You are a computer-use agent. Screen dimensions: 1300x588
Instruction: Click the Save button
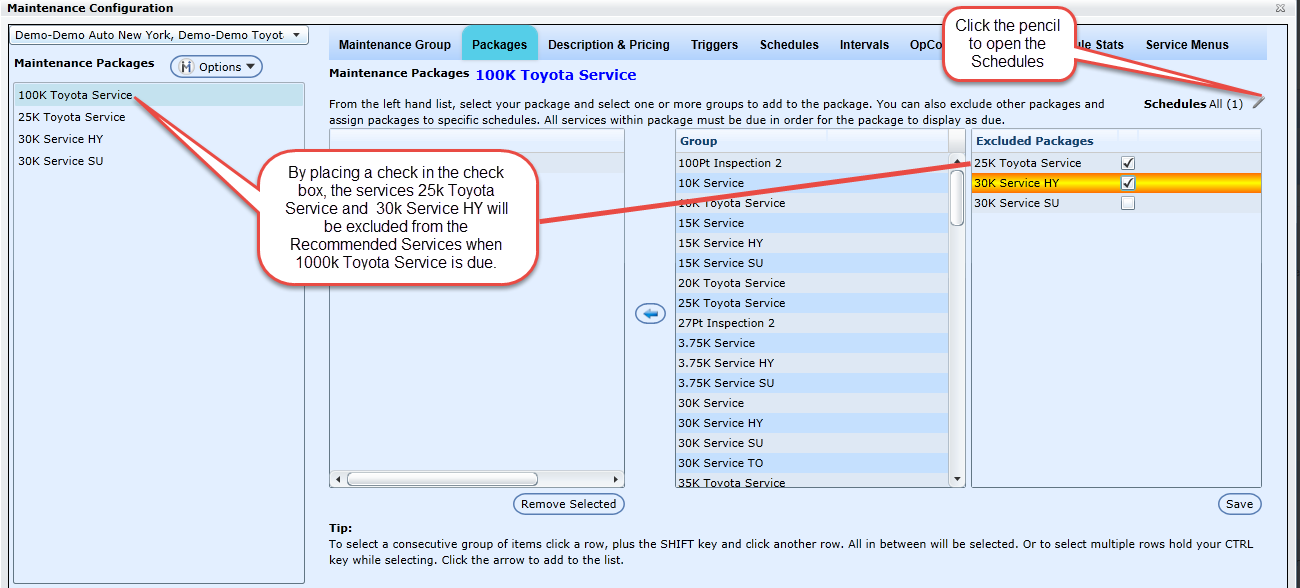click(x=1239, y=504)
